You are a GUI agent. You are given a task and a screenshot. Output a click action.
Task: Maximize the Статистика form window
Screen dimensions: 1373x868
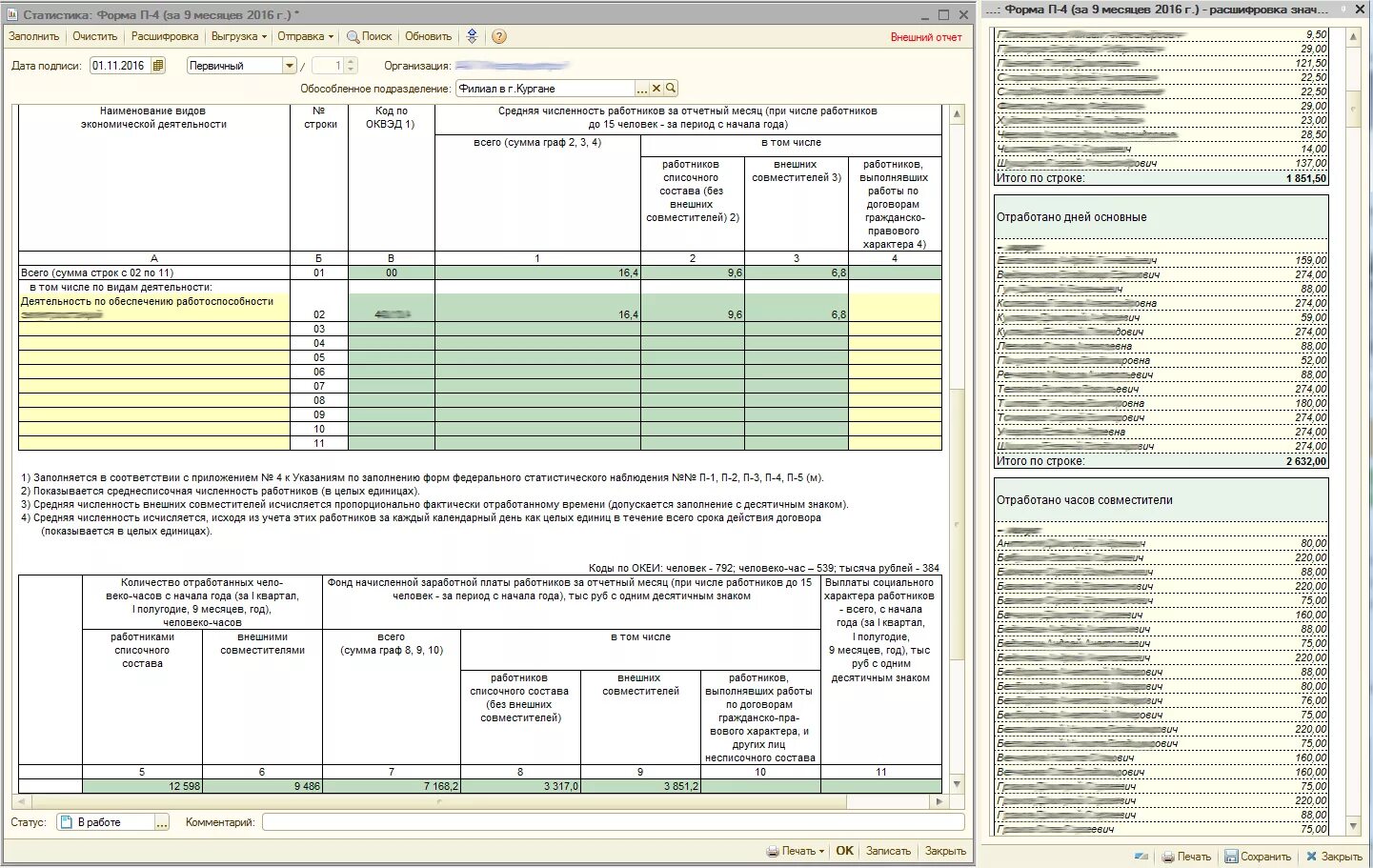click(943, 14)
